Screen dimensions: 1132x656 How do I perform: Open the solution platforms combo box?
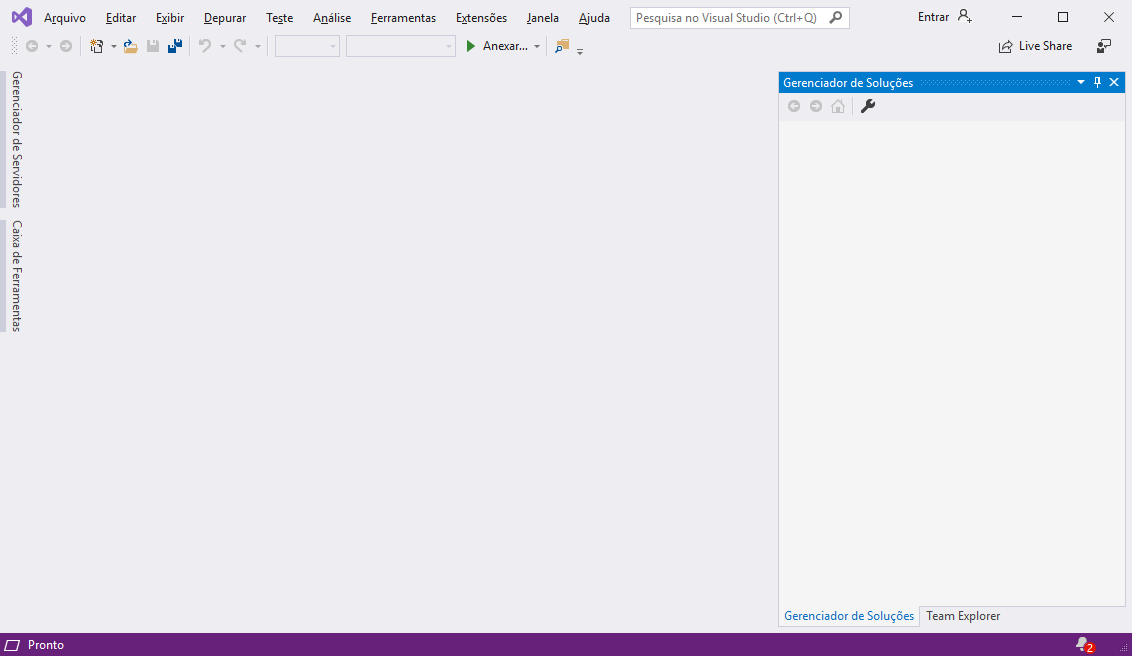401,46
